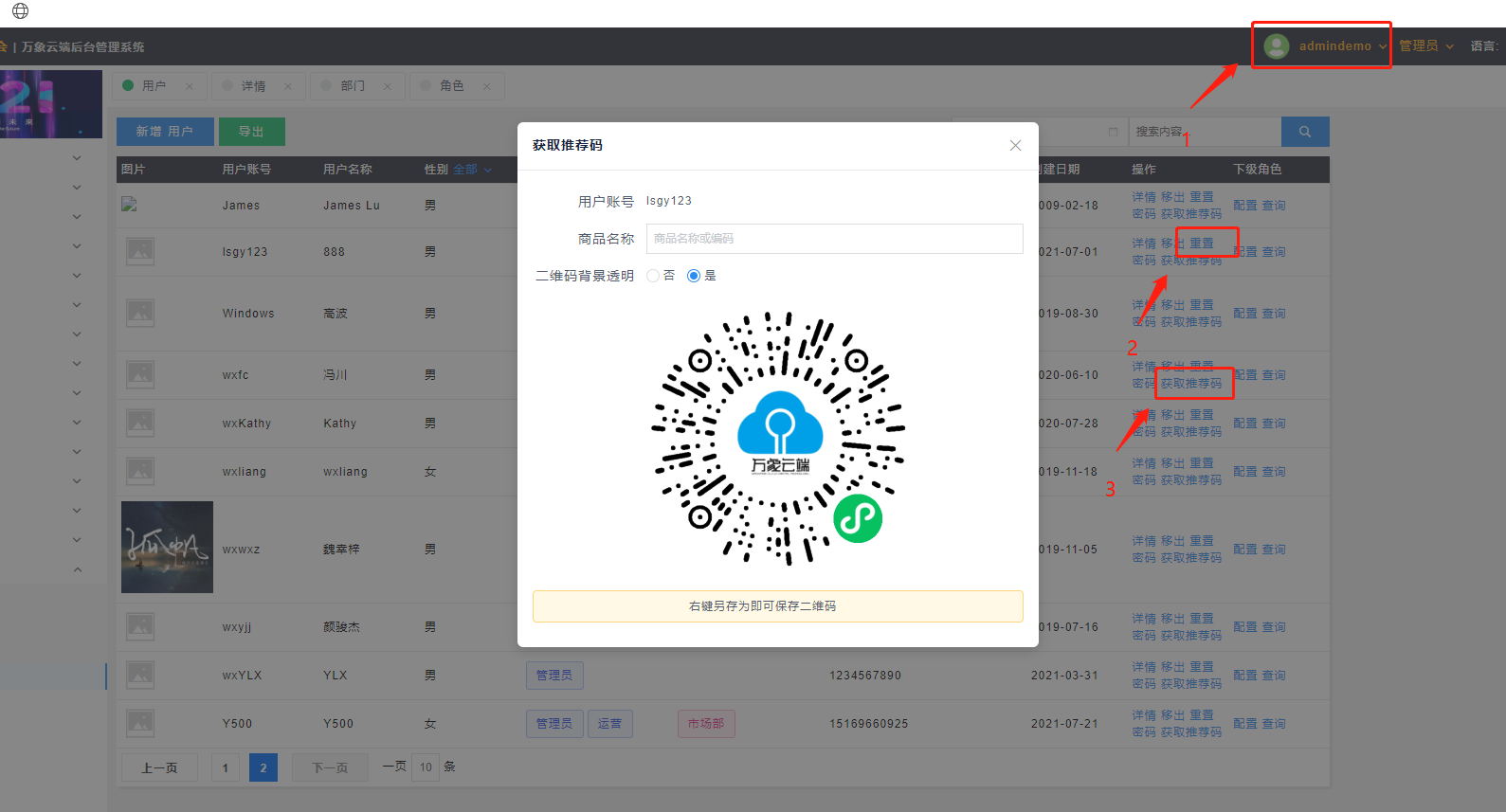Close the 角色 tab using its X
Viewport: 1506px width, 812px height.
487,86
